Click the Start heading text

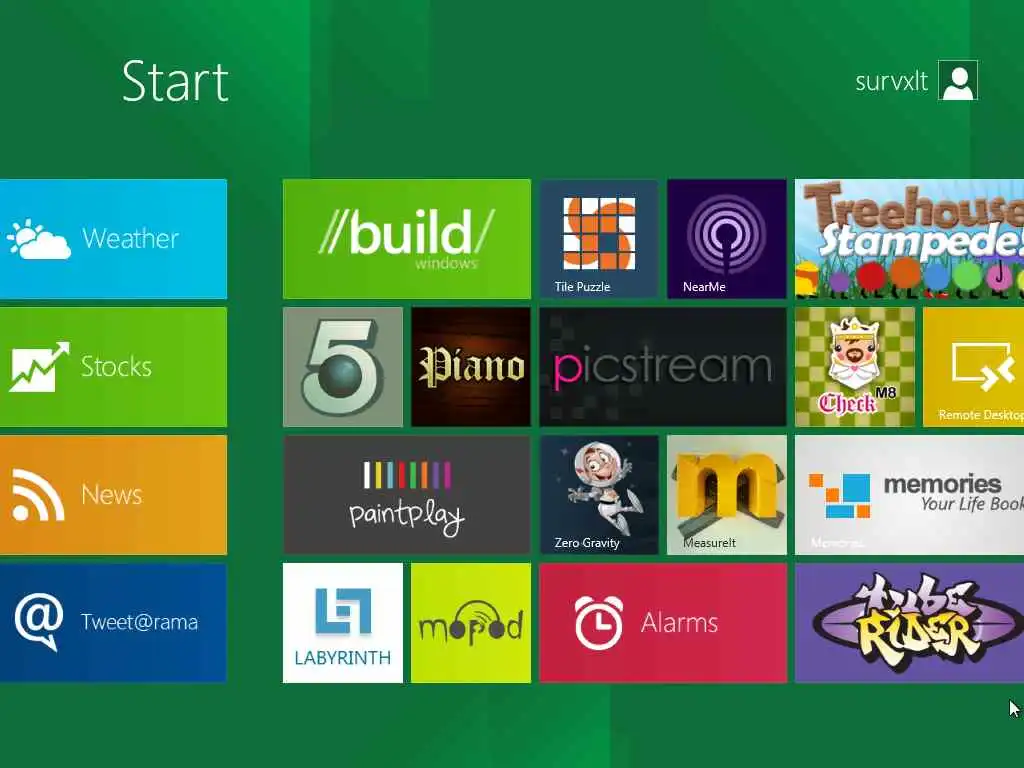175,82
